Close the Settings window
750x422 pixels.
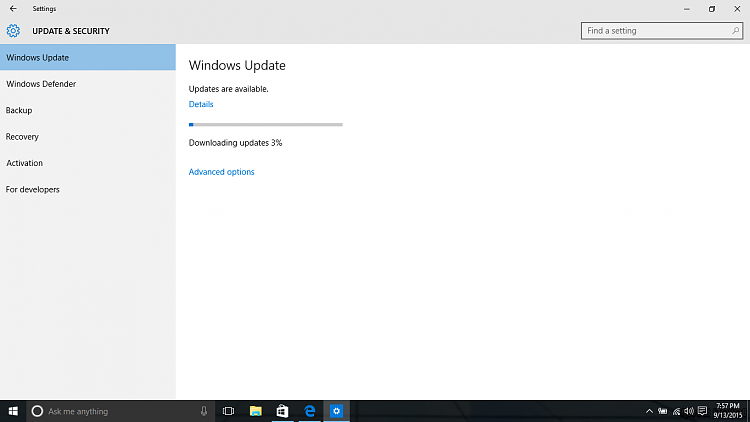(737, 9)
